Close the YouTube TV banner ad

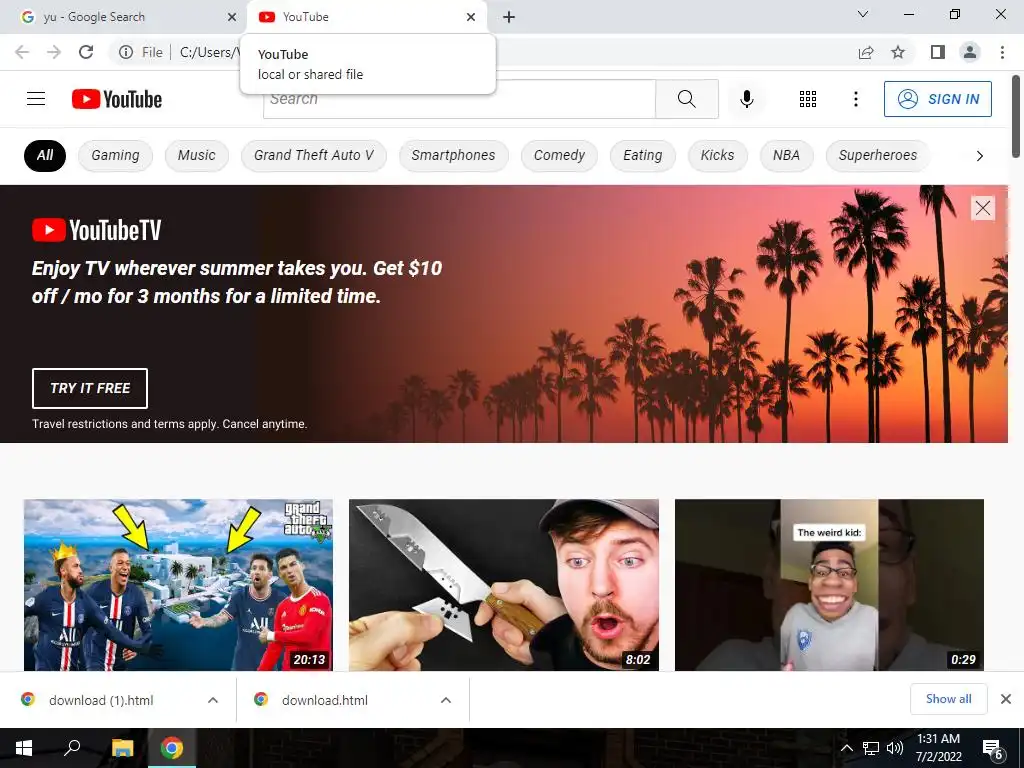click(983, 208)
